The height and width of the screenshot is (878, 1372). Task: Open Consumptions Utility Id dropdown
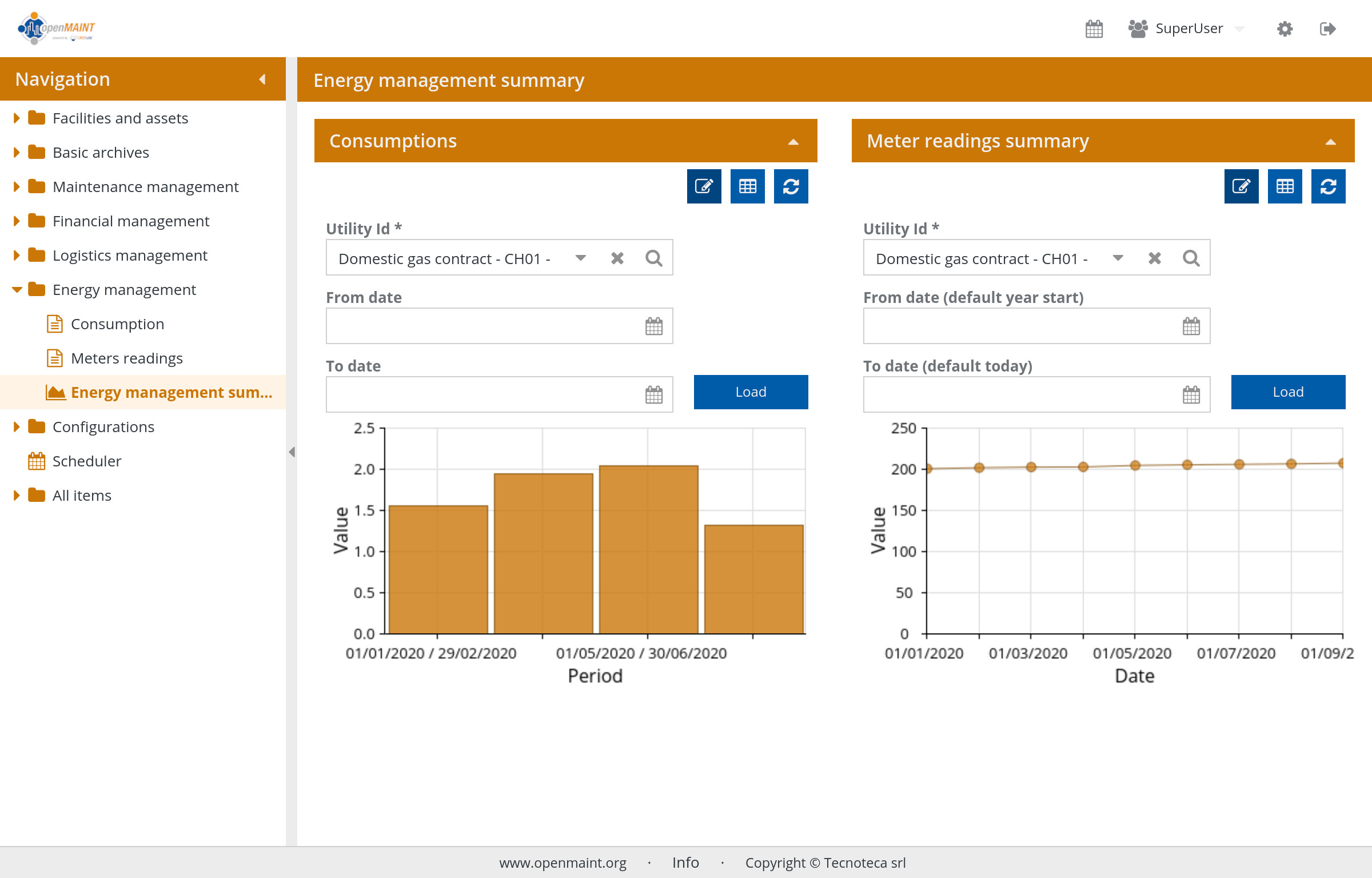(581, 258)
